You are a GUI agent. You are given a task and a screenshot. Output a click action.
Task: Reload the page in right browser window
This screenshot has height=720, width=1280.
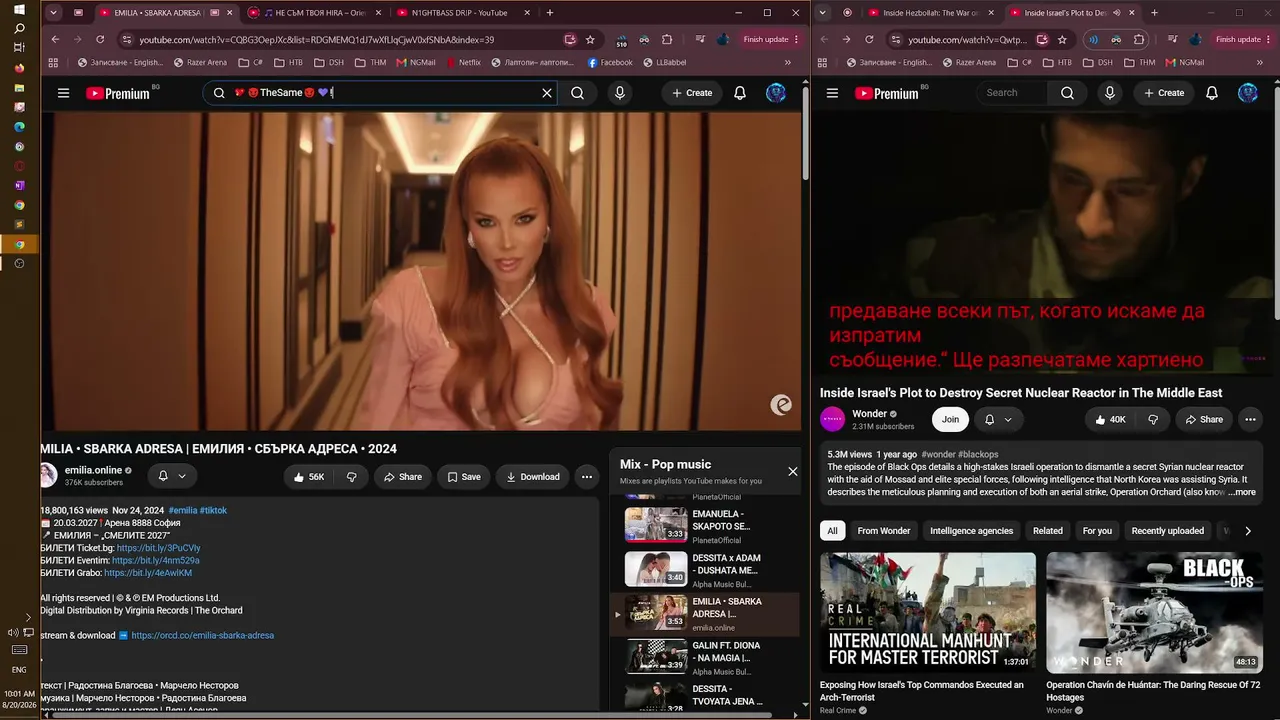point(869,39)
